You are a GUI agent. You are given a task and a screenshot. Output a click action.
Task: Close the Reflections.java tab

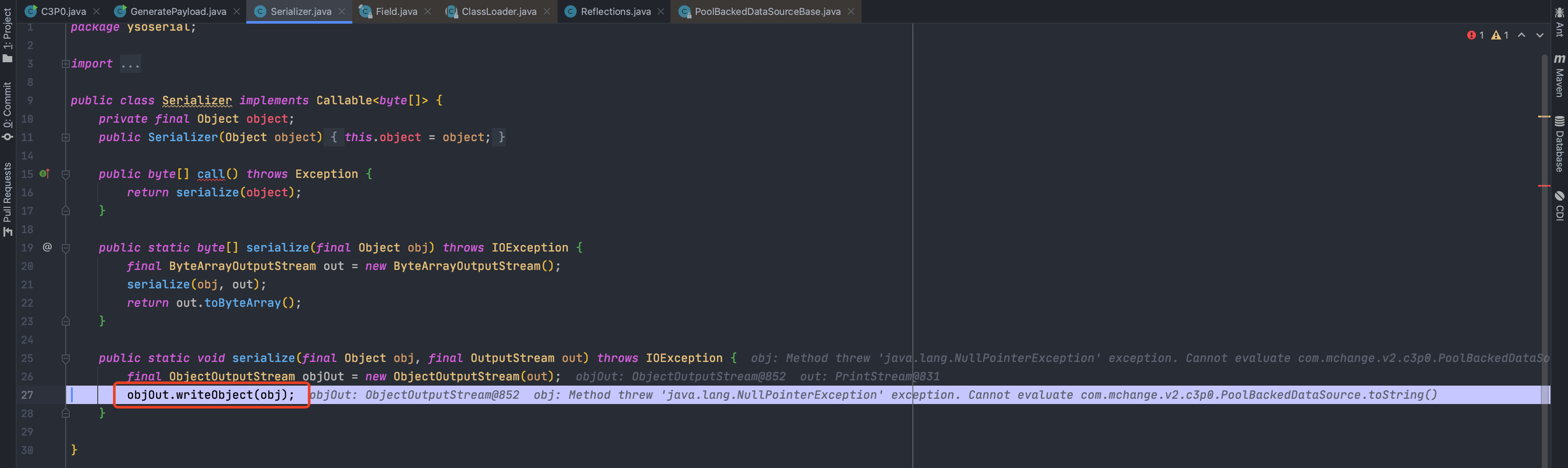pyautogui.click(x=661, y=11)
